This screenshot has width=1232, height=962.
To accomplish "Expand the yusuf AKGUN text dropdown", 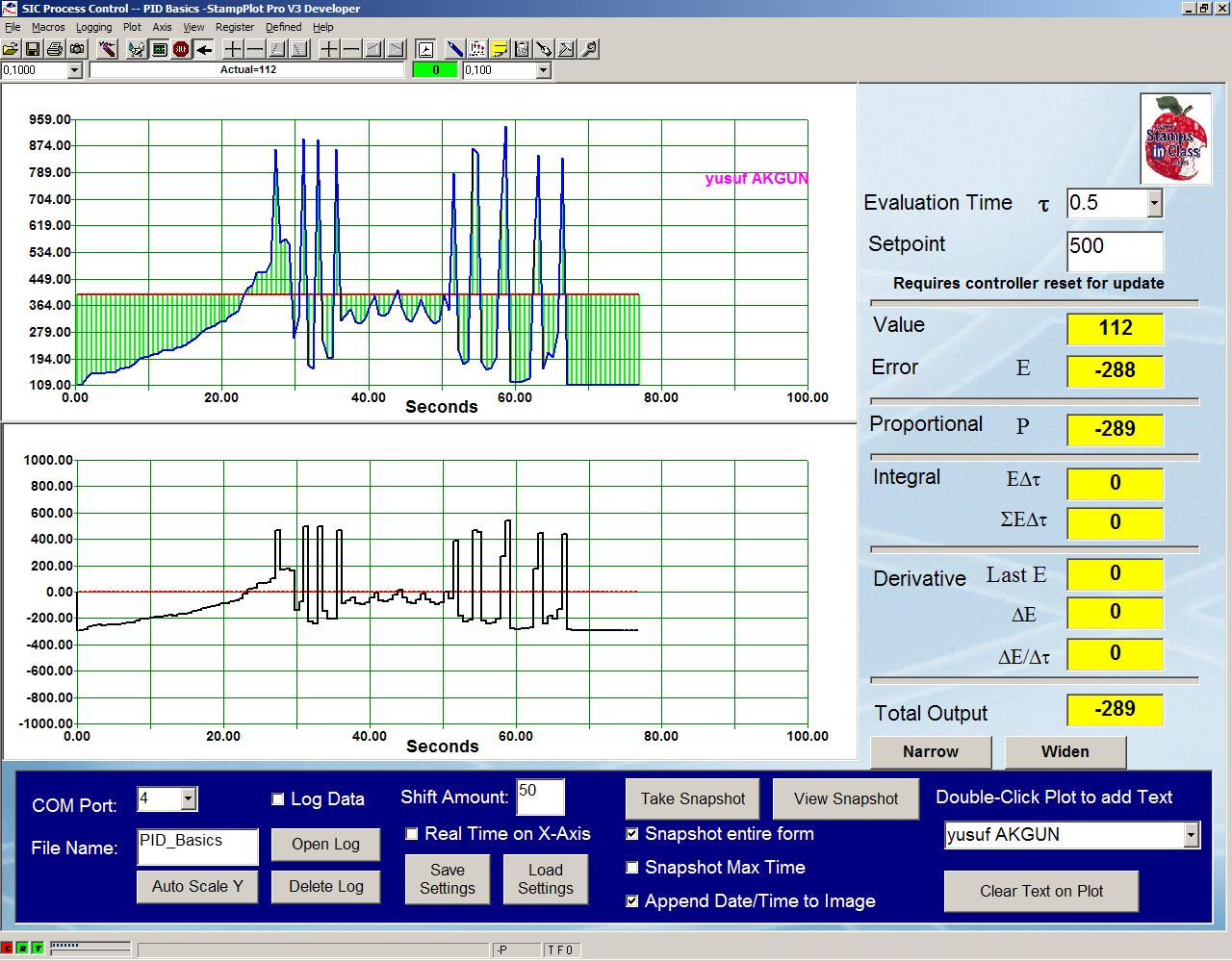I will coord(1191,835).
